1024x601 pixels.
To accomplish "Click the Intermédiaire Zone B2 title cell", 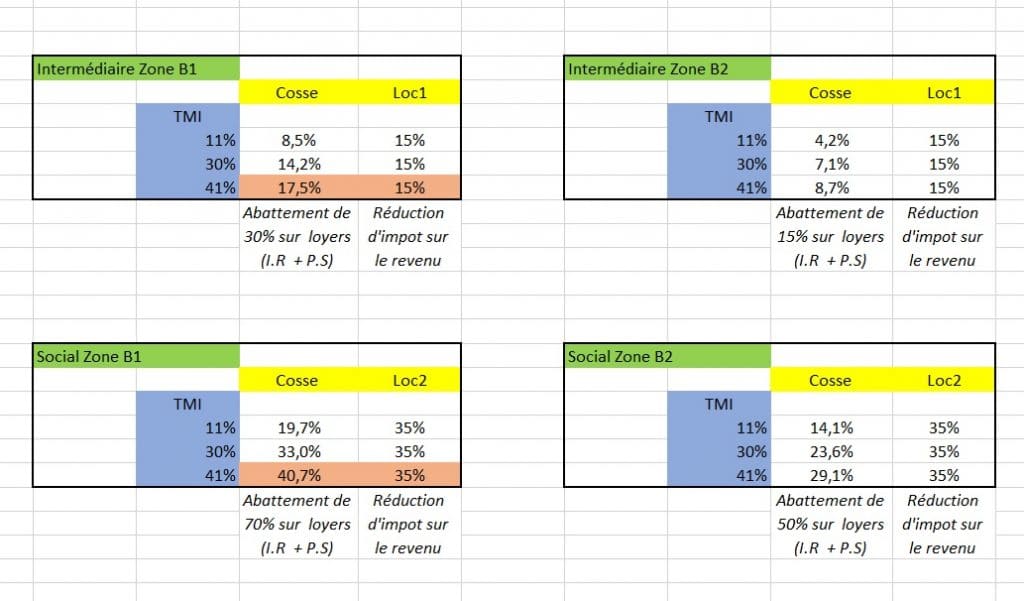I will (667, 69).
